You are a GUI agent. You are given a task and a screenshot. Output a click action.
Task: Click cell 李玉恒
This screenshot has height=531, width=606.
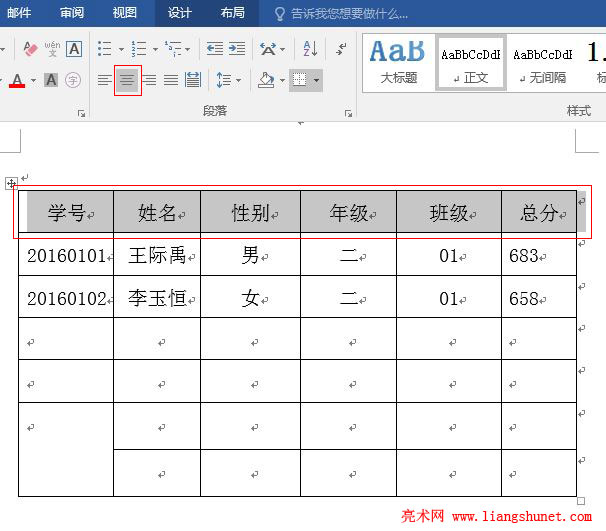coord(157,298)
